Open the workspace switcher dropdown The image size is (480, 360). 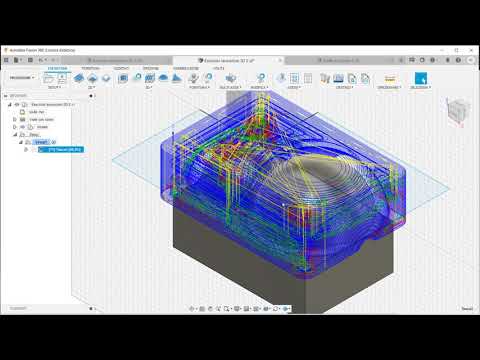22,78
